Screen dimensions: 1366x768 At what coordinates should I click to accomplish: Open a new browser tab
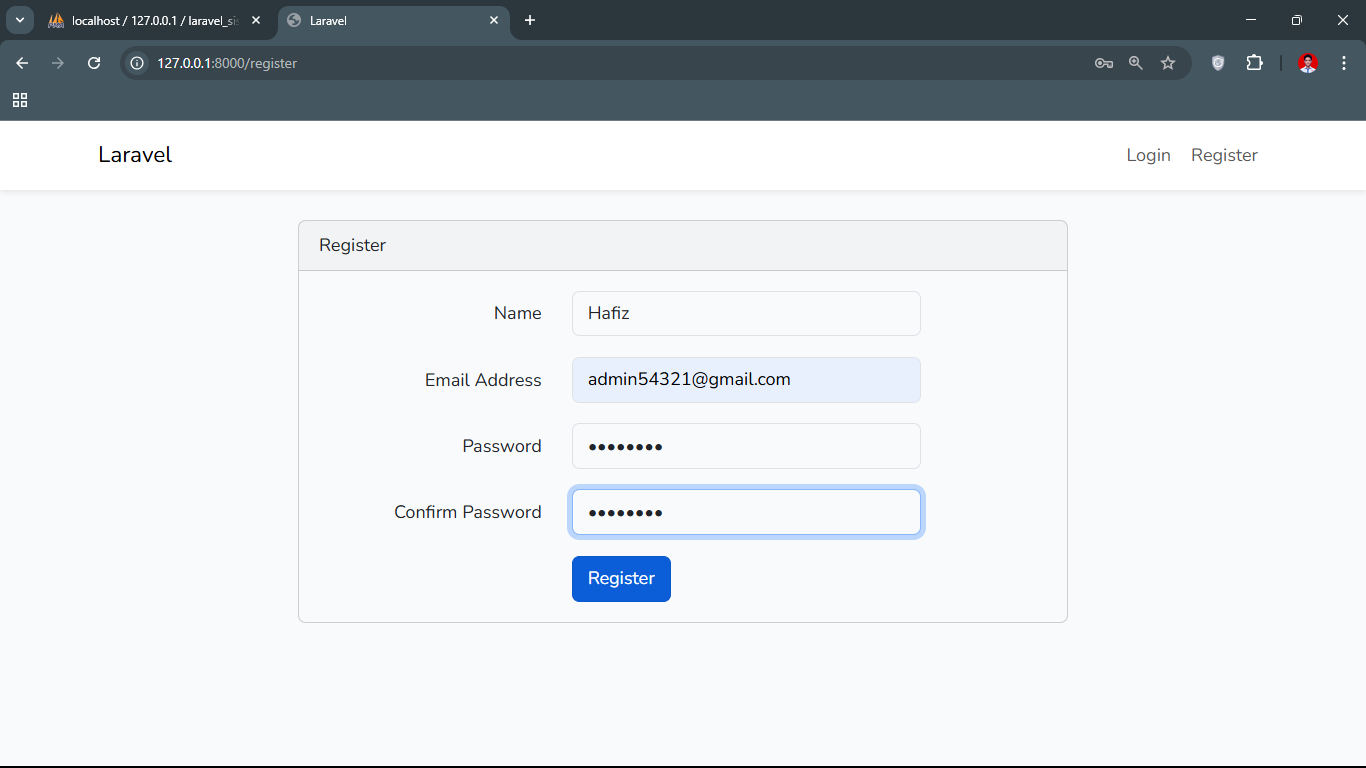(530, 20)
